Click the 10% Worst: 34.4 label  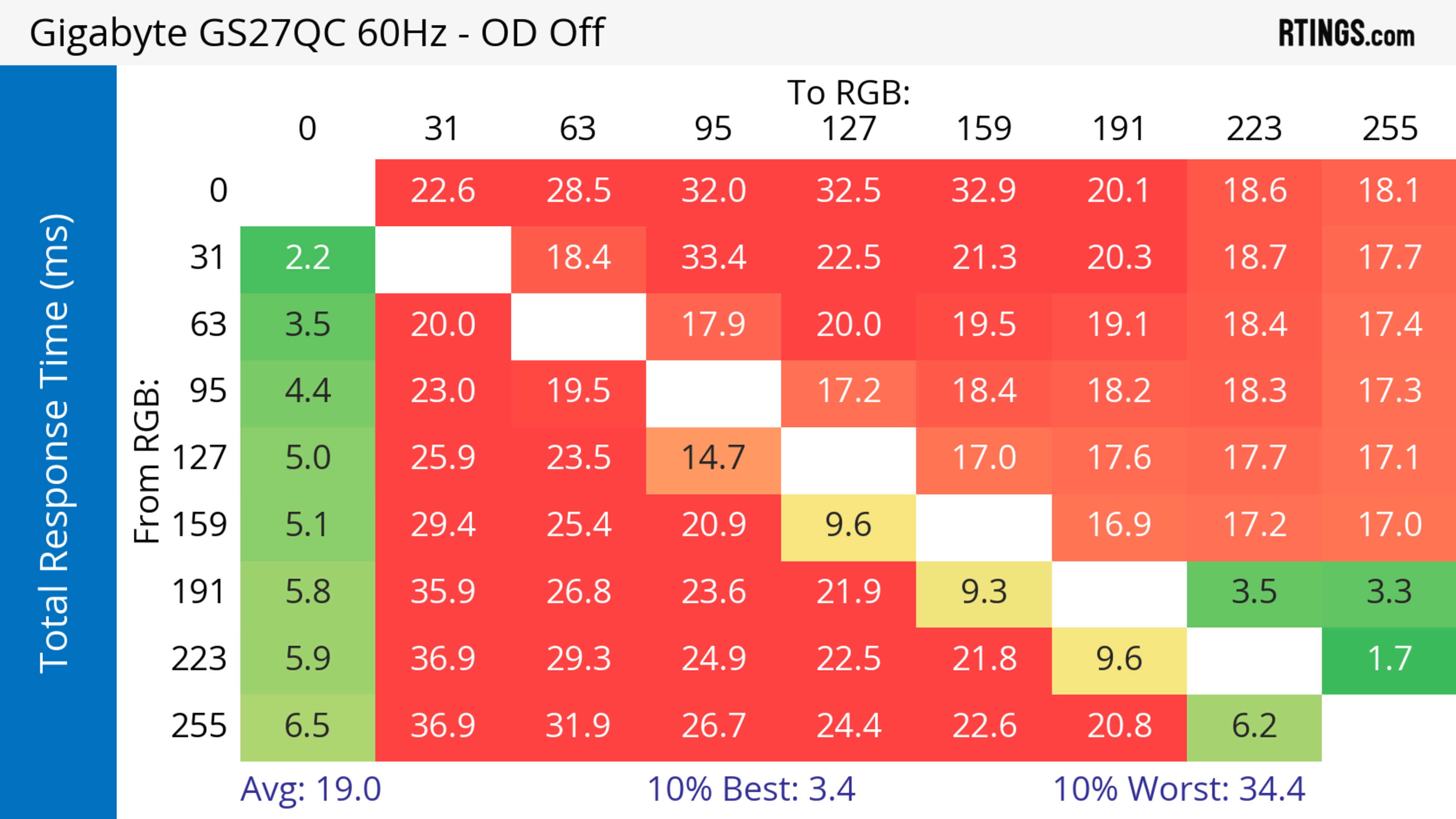click(1179, 789)
